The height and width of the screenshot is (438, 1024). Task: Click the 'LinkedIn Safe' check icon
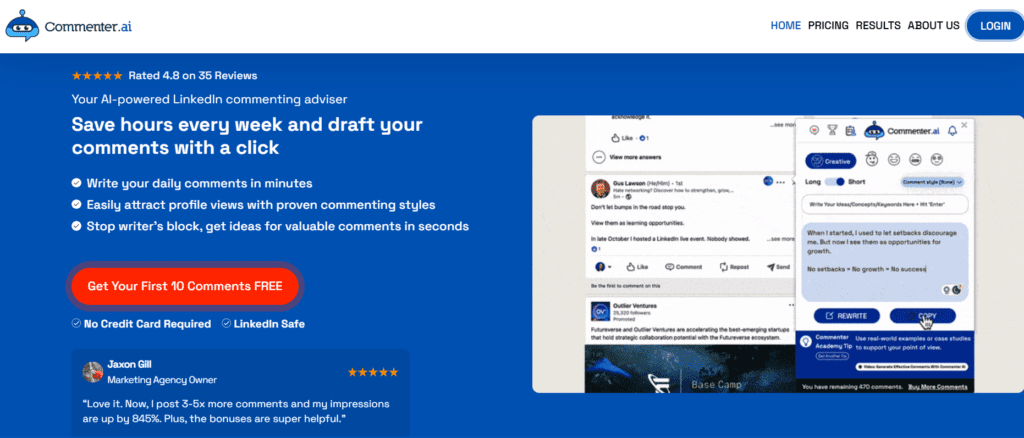point(226,323)
